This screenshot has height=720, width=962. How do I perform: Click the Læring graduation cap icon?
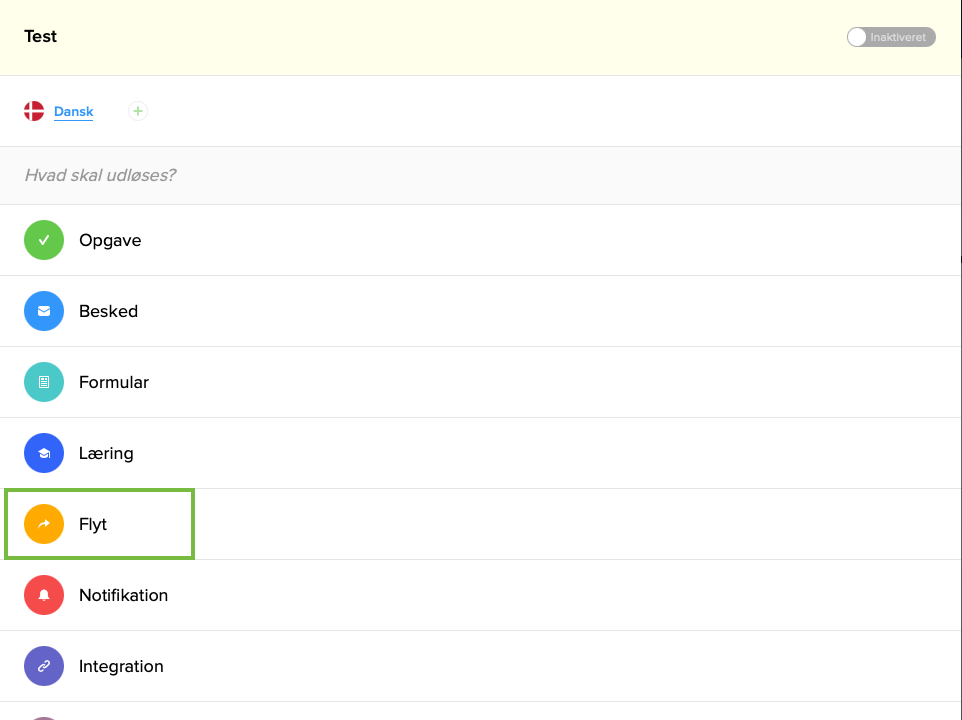click(x=44, y=453)
